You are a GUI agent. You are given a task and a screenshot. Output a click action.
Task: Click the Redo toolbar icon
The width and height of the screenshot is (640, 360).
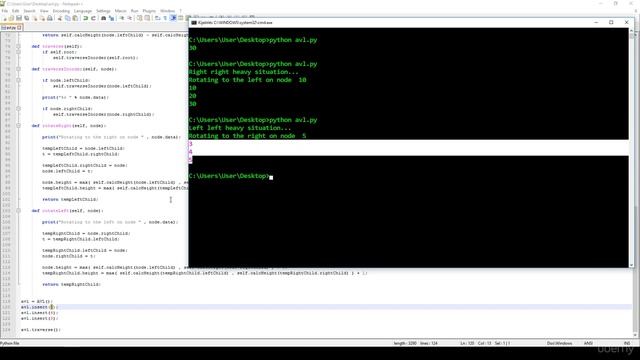point(93,18)
